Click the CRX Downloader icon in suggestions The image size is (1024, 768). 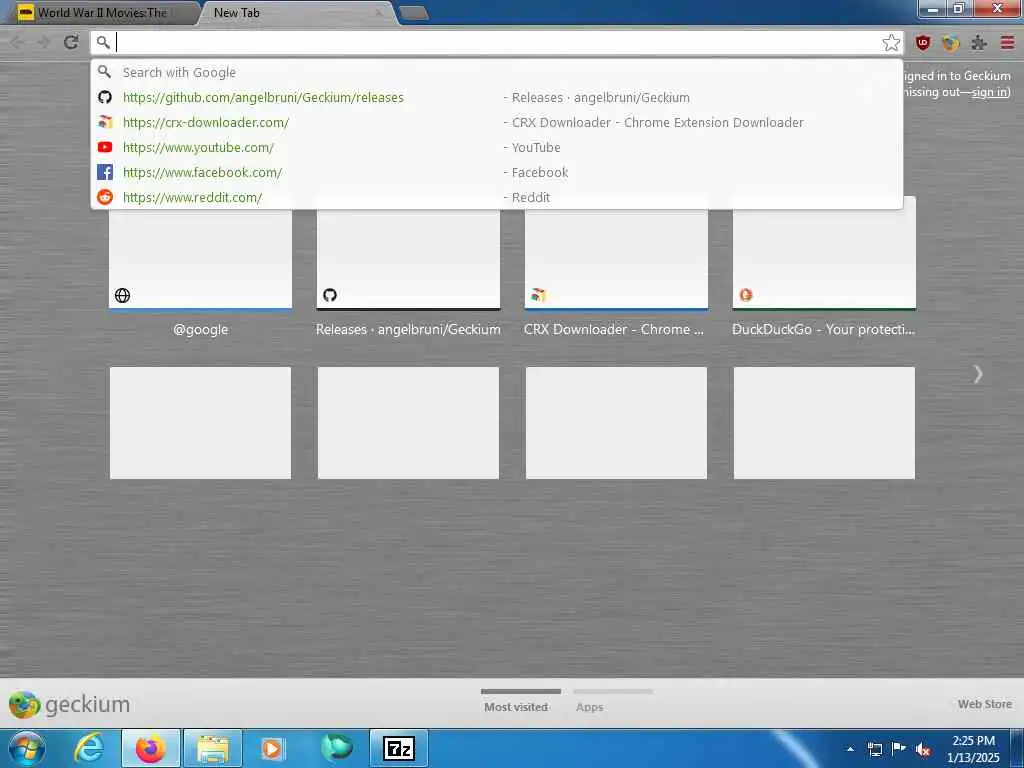pyautogui.click(x=104, y=122)
